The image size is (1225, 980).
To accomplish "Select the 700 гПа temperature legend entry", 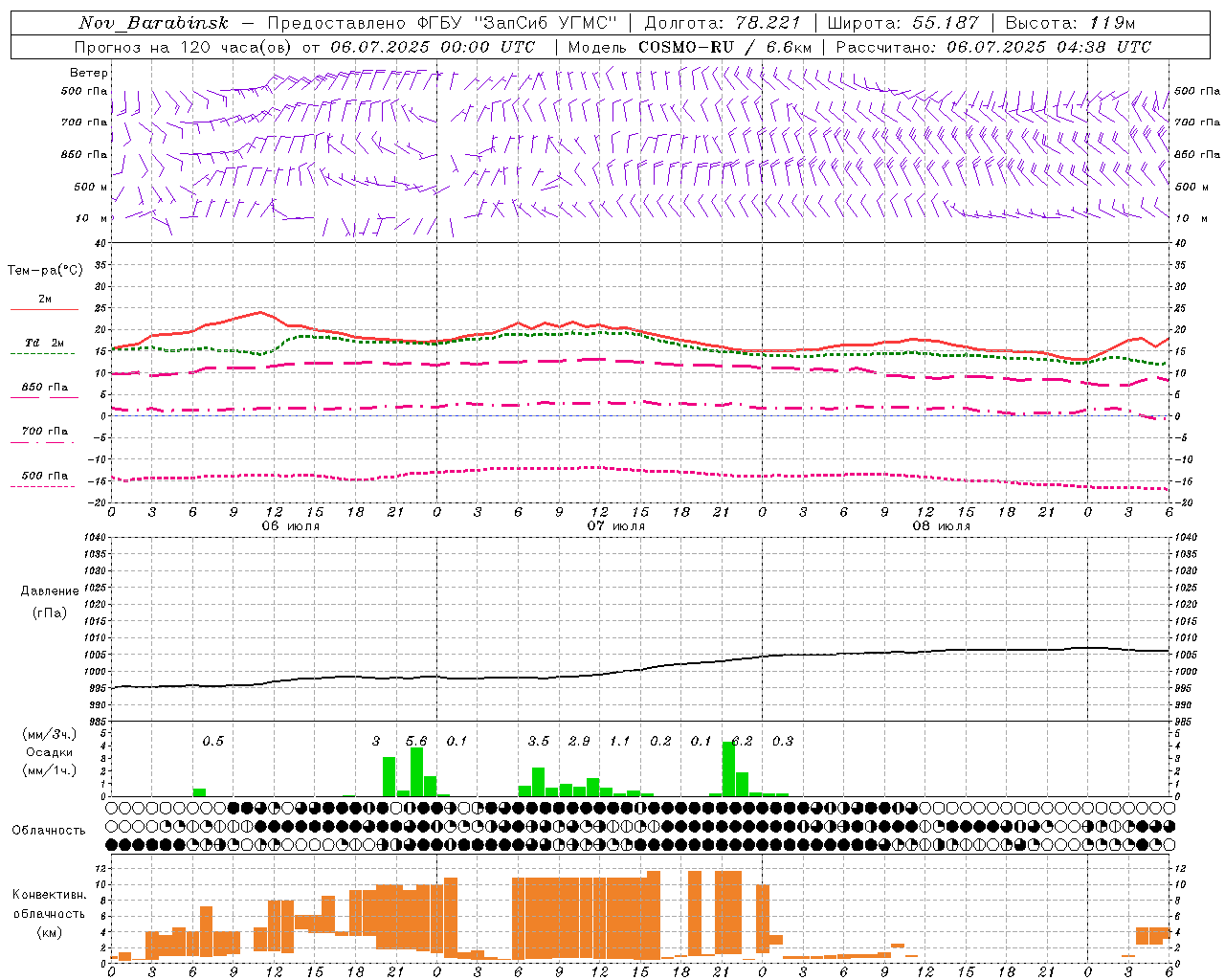I will [45, 432].
